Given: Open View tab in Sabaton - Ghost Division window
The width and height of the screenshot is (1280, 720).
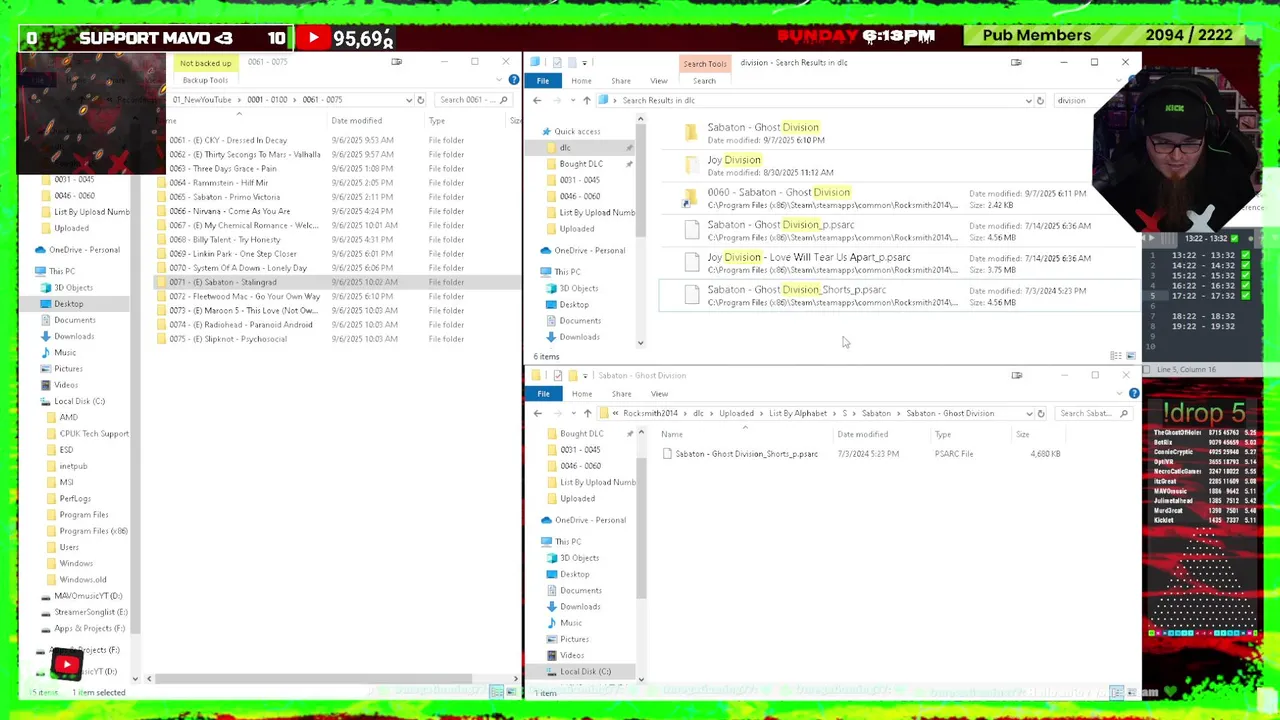Looking at the screenshot, I should point(659,394).
